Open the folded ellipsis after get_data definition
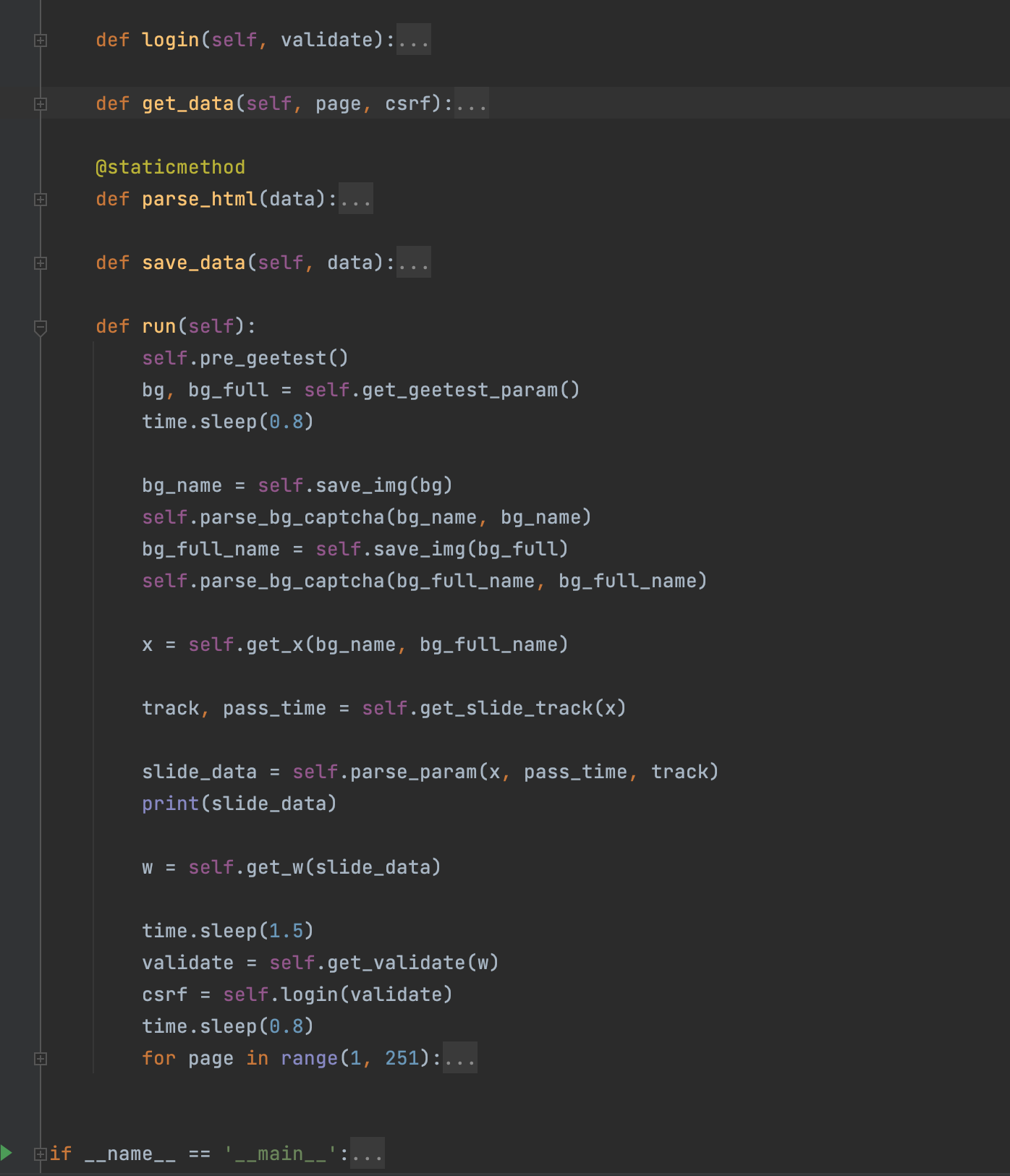The image size is (1010, 1176). 472,103
